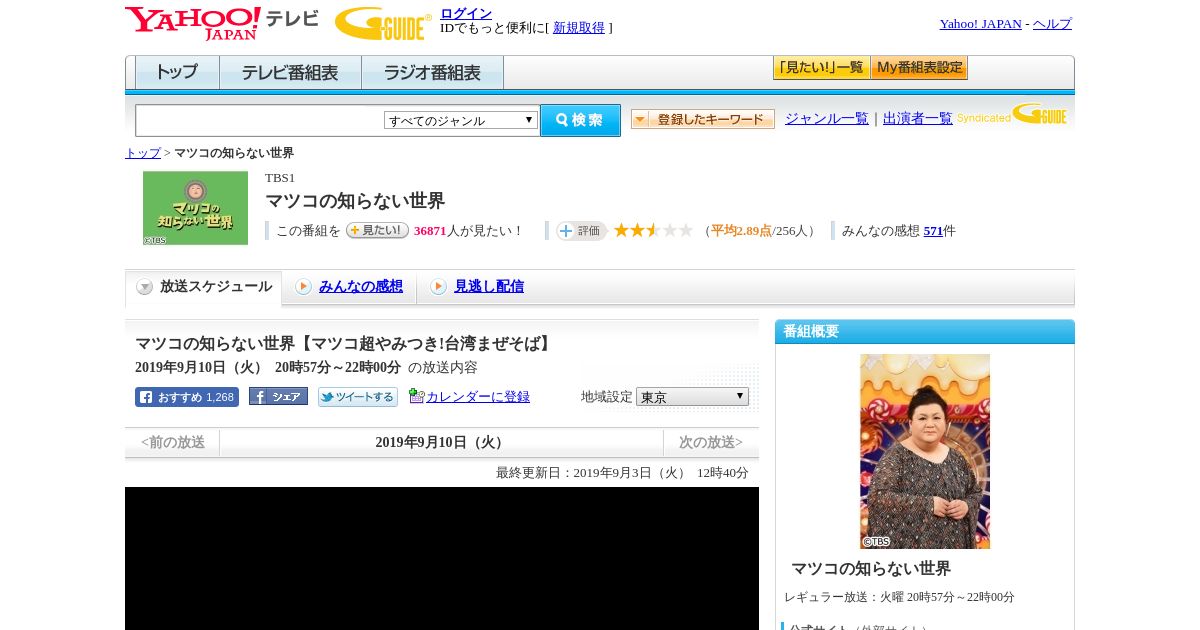Image resolution: width=1200 pixels, height=630 pixels.
Task: Click the 番組概要 panel header
Action: (925, 332)
